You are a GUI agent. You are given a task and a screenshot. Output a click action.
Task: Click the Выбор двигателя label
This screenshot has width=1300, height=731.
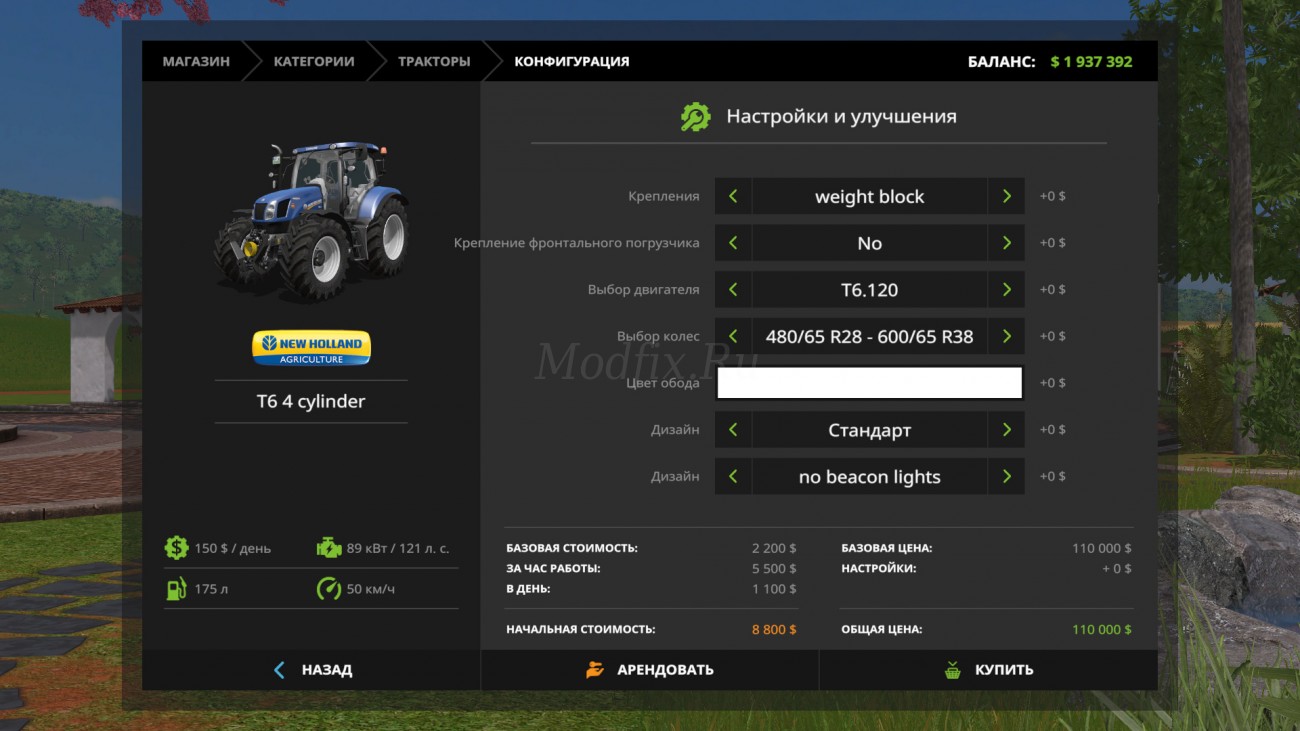(643, 290)
